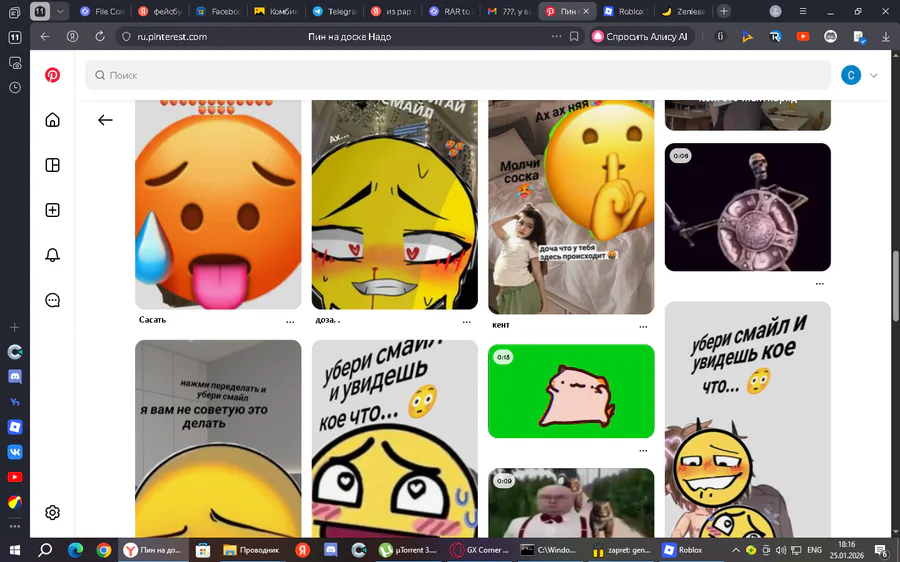Click the page vertical scrollbar thumb
The image size is (900, 562).
pos(895,285)
